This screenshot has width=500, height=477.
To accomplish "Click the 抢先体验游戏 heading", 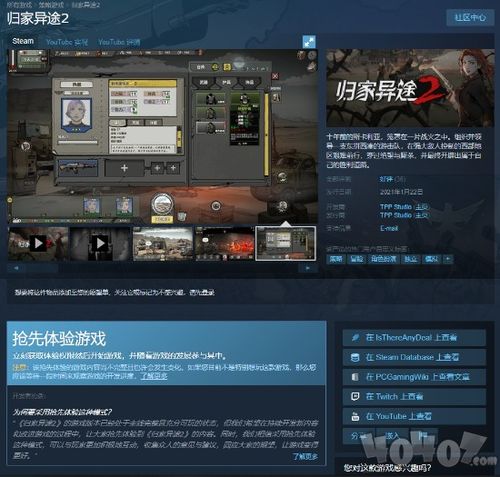I will click(59, 338).
